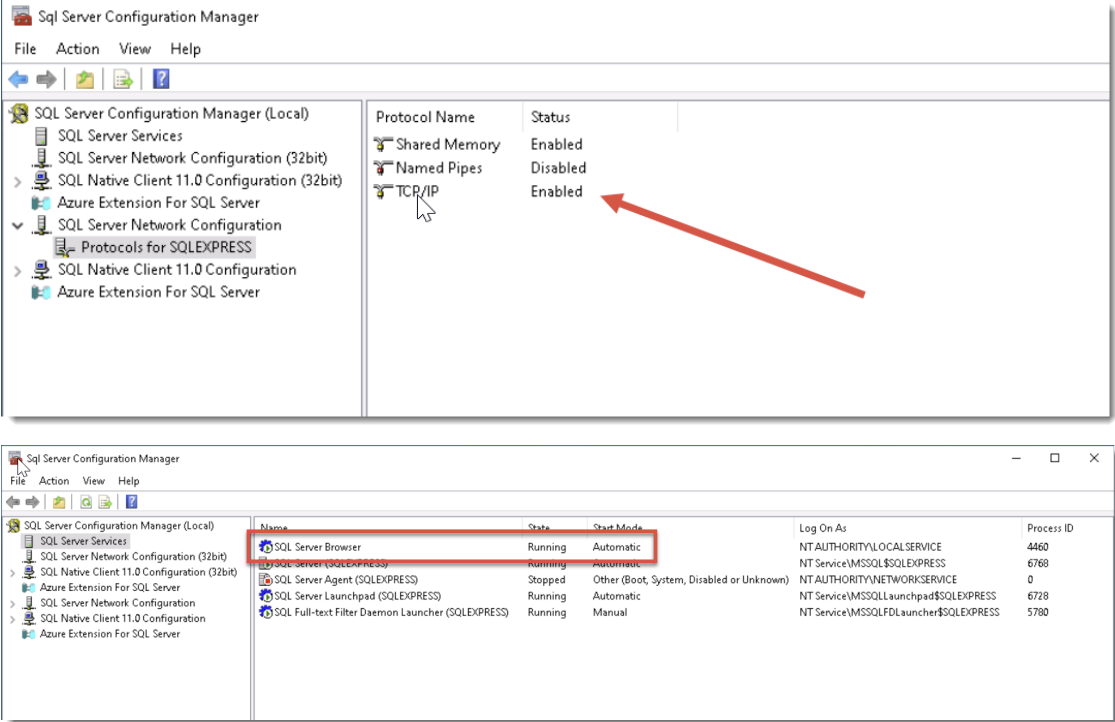Open Action menu in top window
This screenshot has height=722, width=1115.
[x=78, y=49]
